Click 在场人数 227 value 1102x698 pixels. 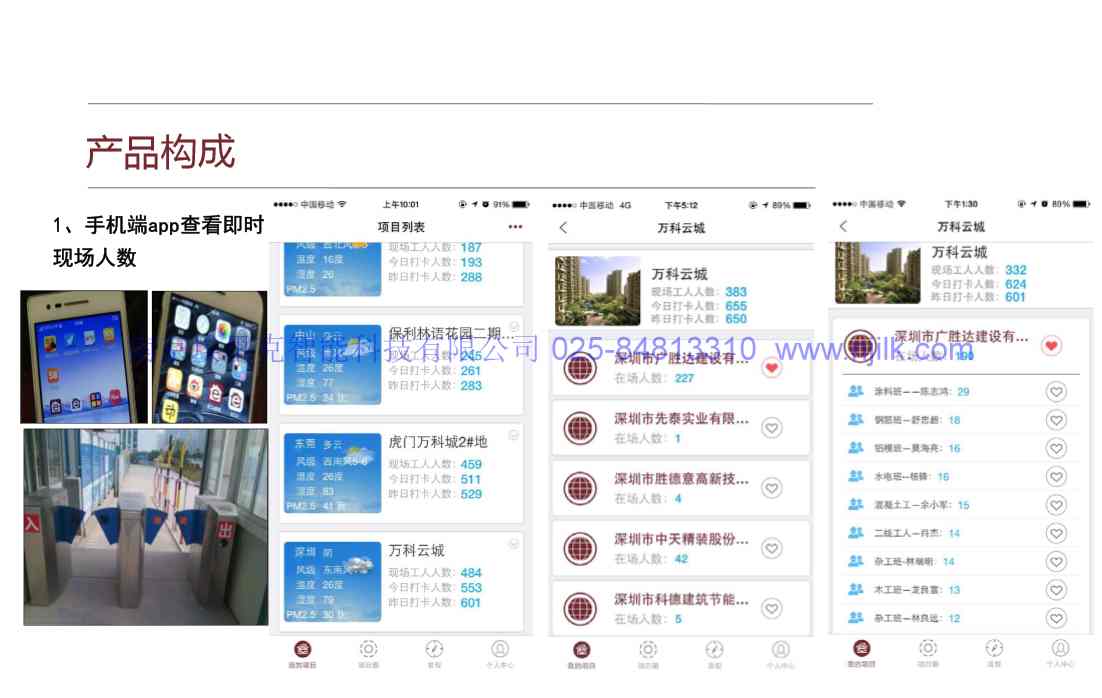click(x=685, y=378)
